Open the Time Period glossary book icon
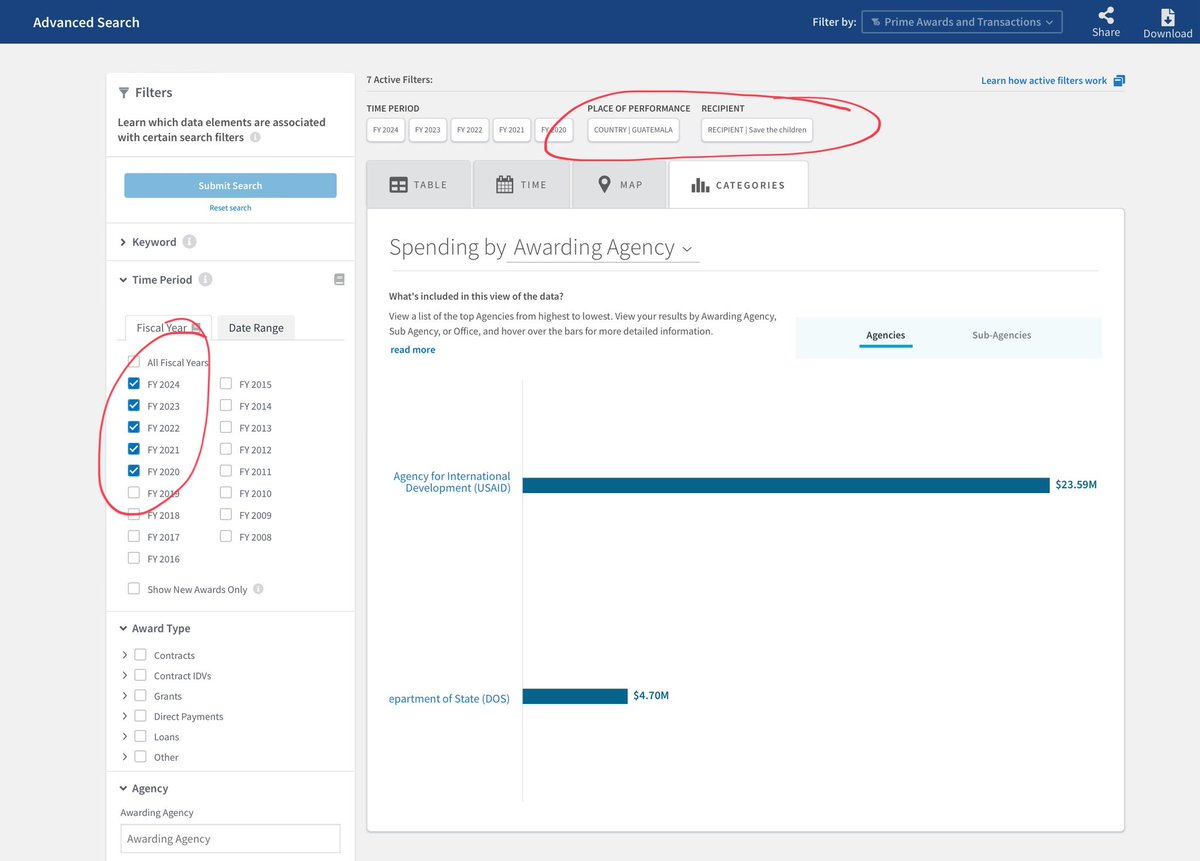 (339, 280)
